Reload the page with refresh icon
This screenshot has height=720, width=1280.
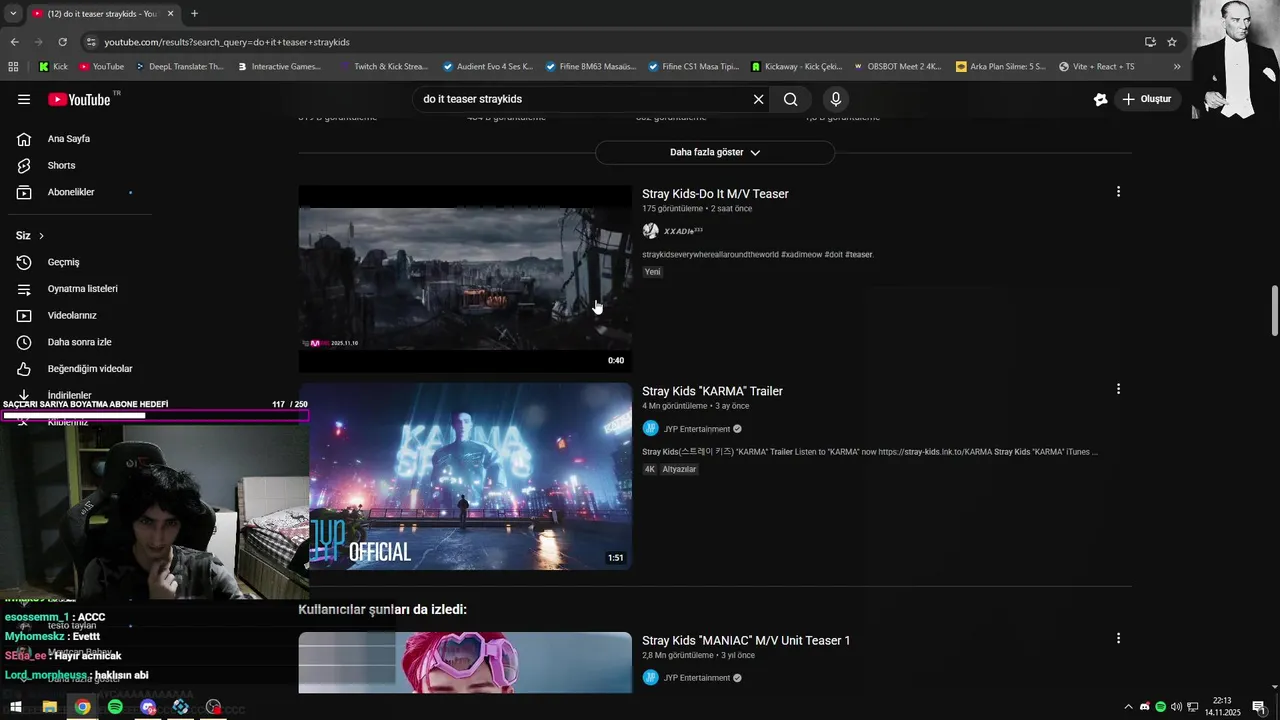pos(62,42)
